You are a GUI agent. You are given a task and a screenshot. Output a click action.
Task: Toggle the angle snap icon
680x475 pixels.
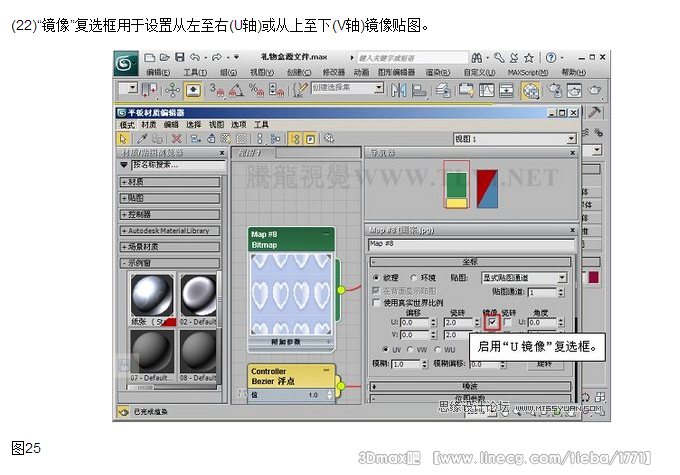click(x=236, y=90)
